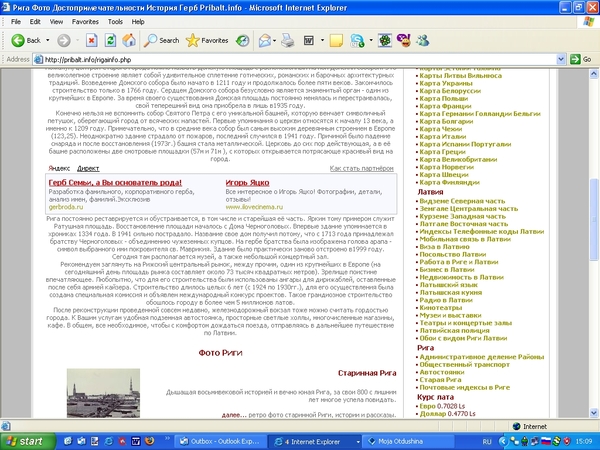This screenshot has width=600, height=450.
Task: Open 'Музеи и выставки' sidebar link
Action: point(450,315)
